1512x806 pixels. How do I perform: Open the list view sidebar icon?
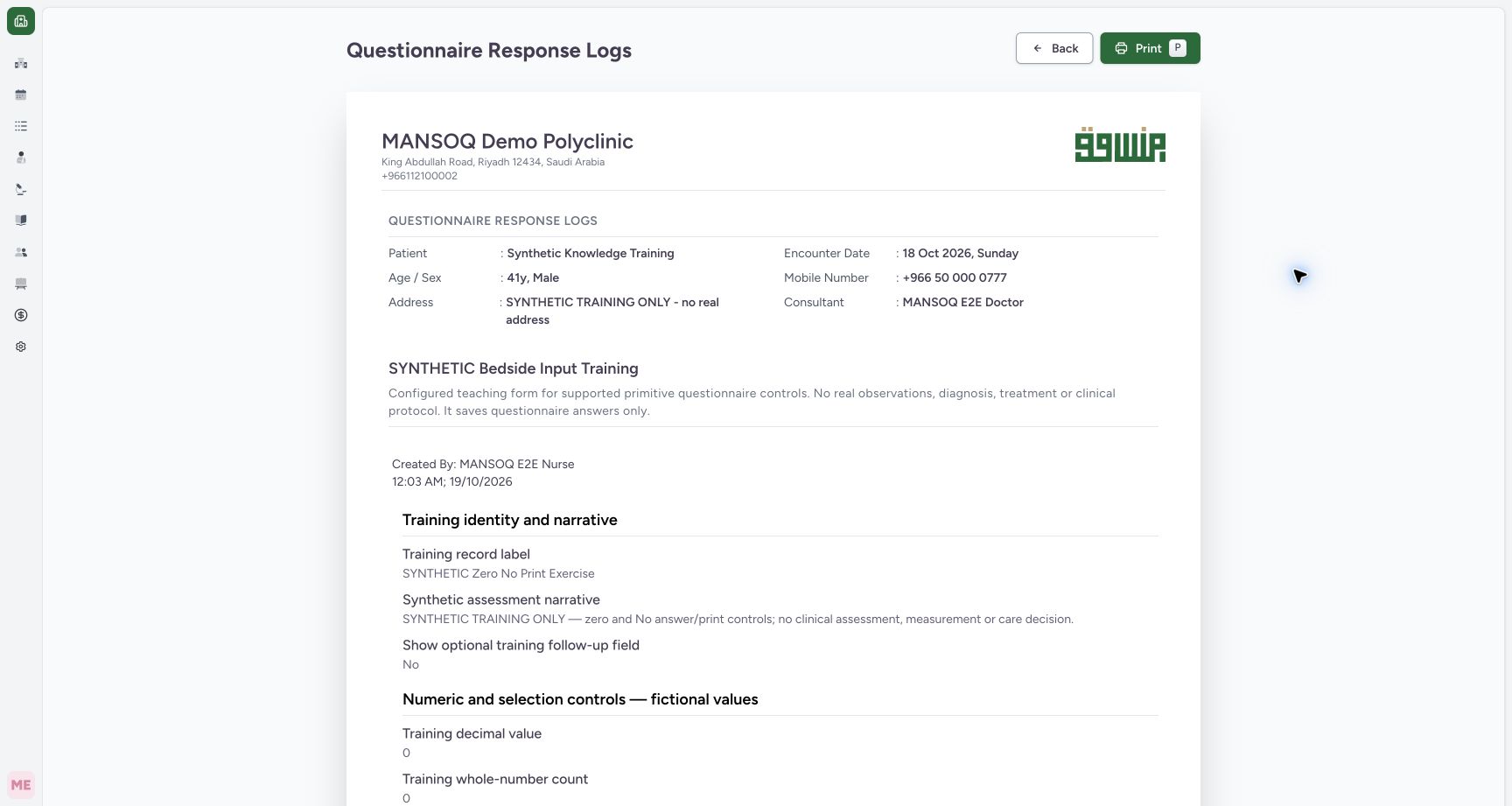[21, 126]
